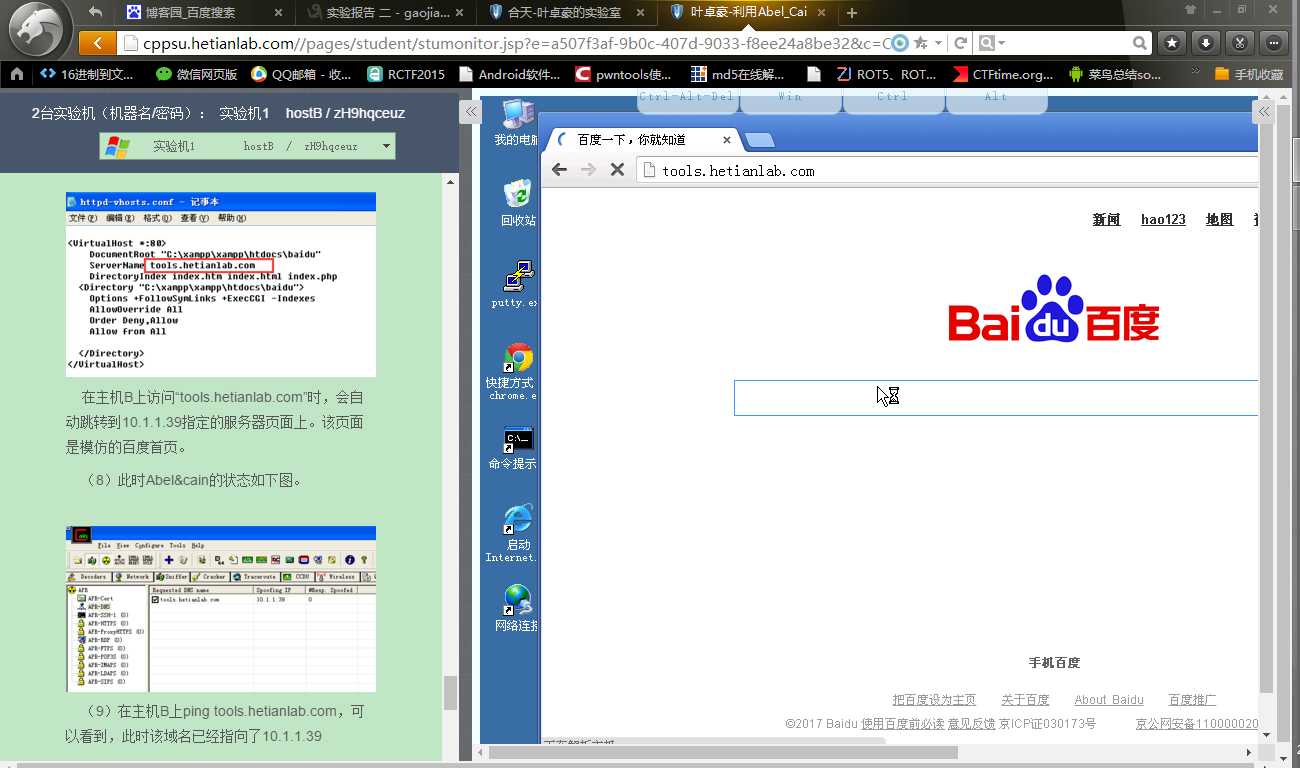The width and height of the screenshot is (1300, 768).
Task: Open new tab button in remote Chrome
Action: click(x=760, y=140)
